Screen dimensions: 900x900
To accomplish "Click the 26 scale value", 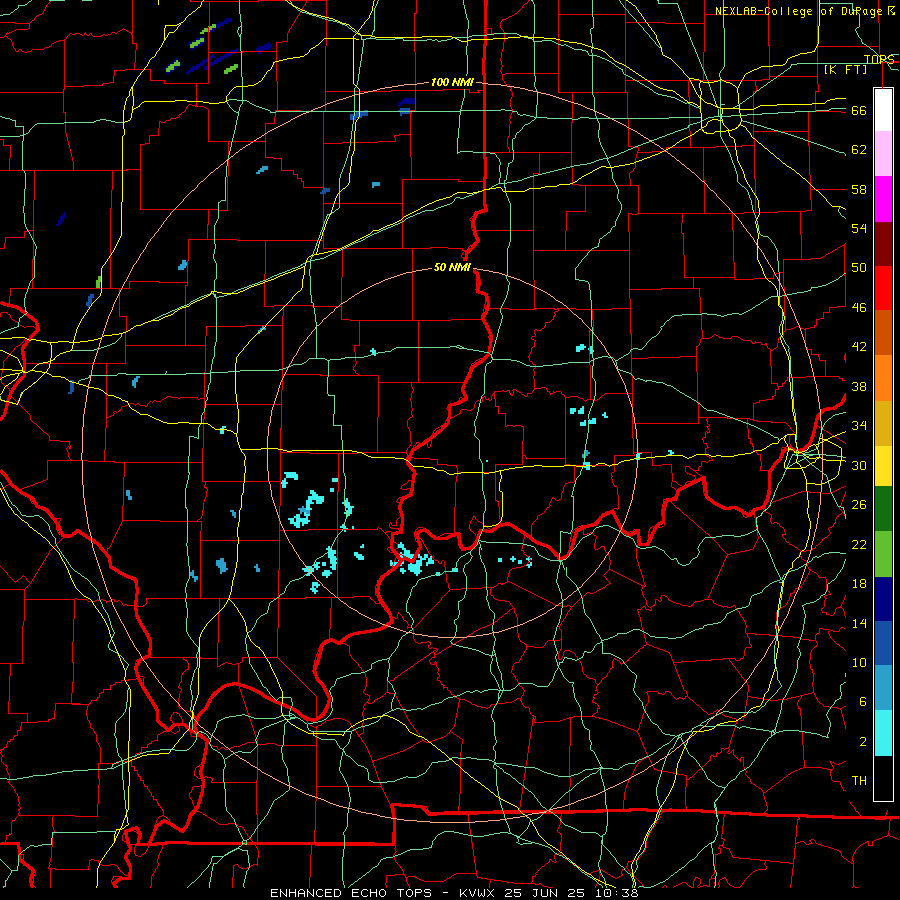I will pyautogui.click(x=859, y=505).
